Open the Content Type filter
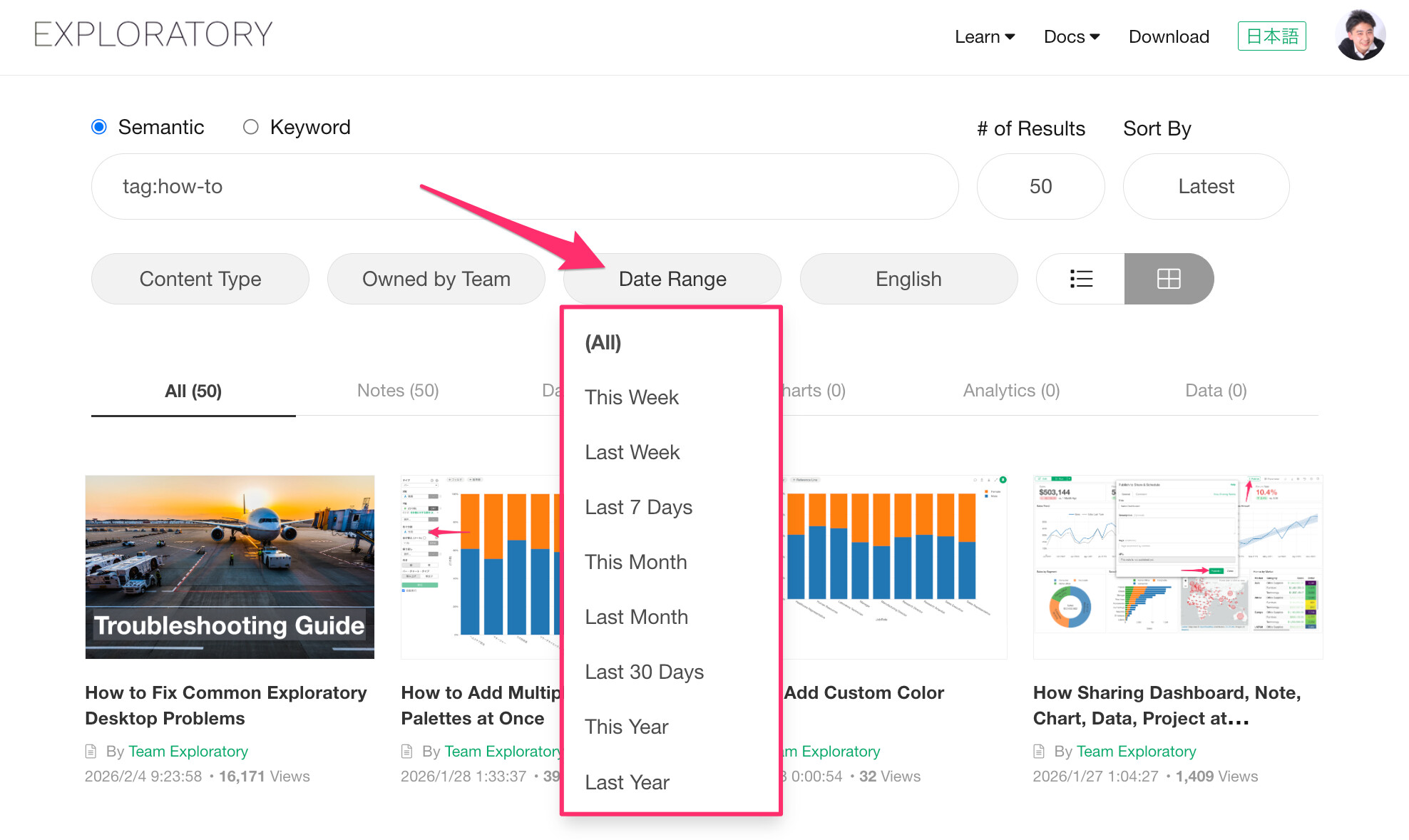1409x840 pixels. pos(200,279)
